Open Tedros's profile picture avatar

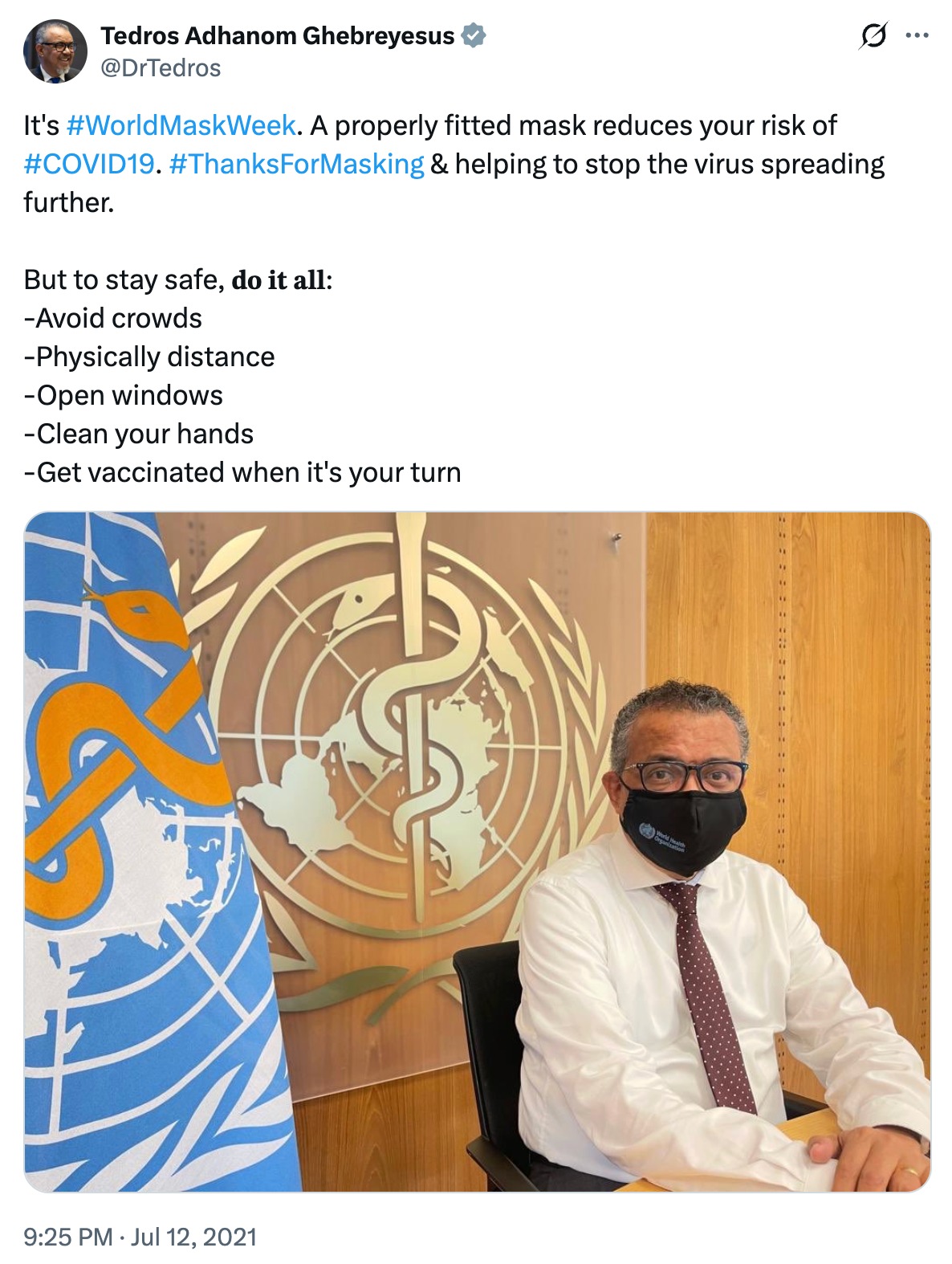click(55, 51)
